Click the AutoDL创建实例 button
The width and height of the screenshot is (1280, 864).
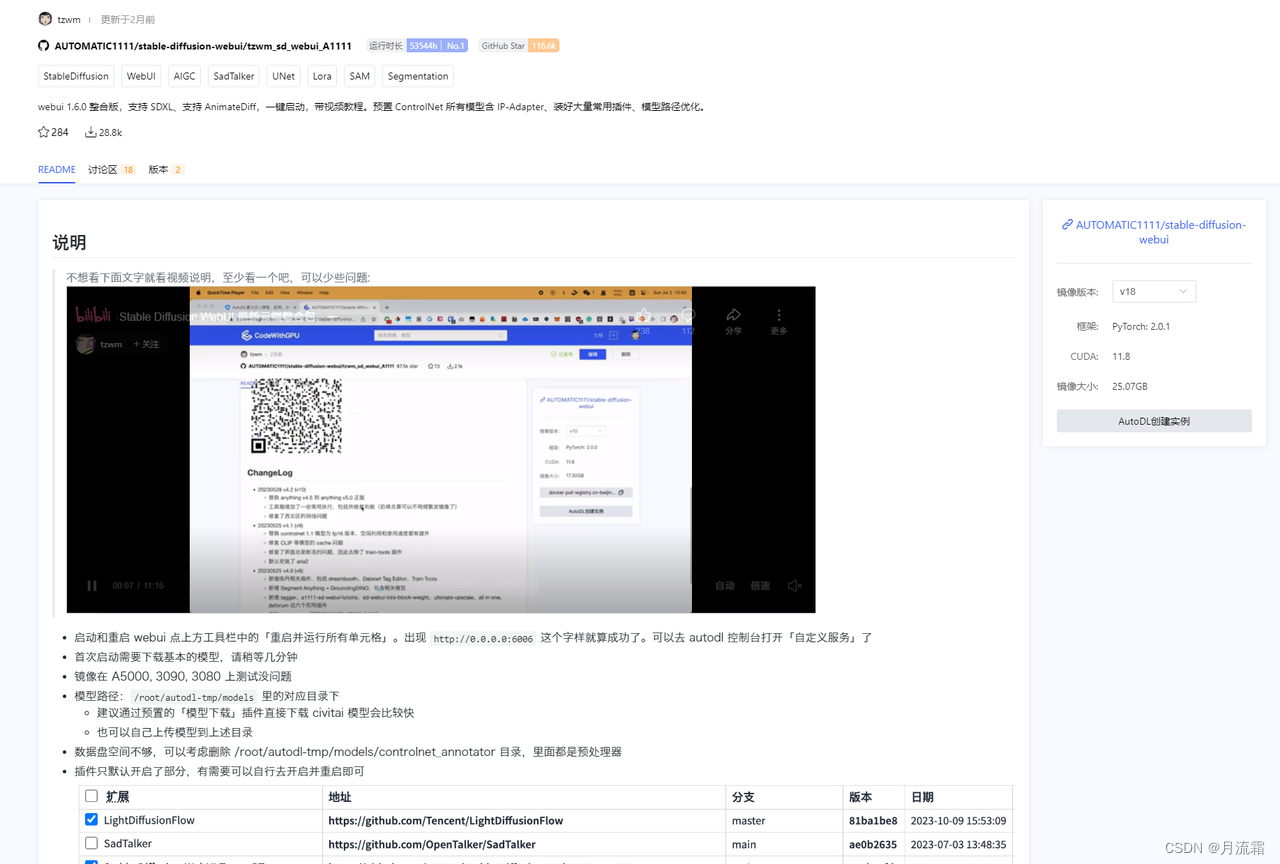[1154, 421]
